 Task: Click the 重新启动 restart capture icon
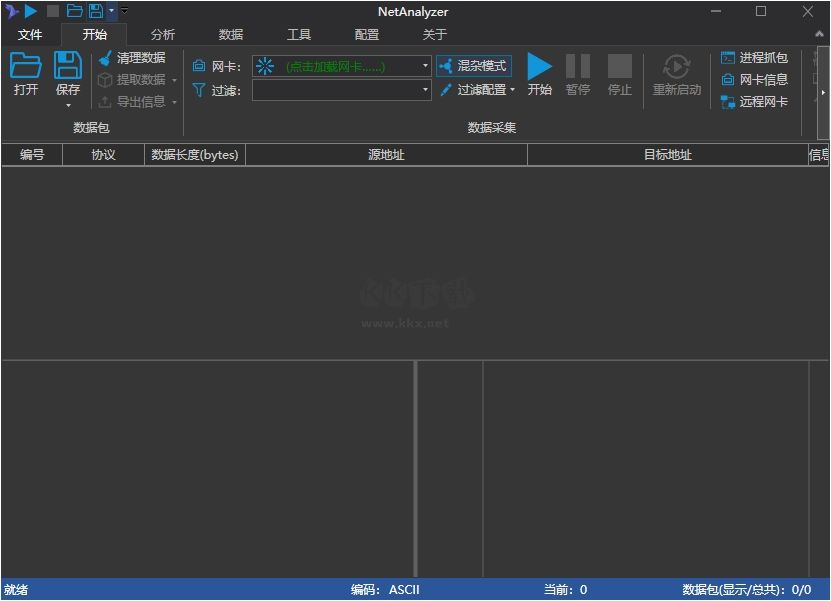point(676,70)
